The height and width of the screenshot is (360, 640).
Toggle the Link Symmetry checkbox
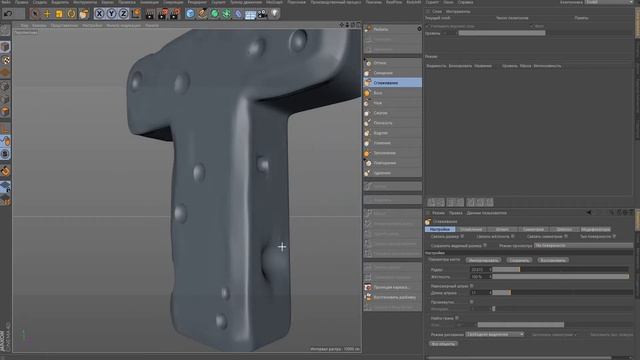click(566, 236)
